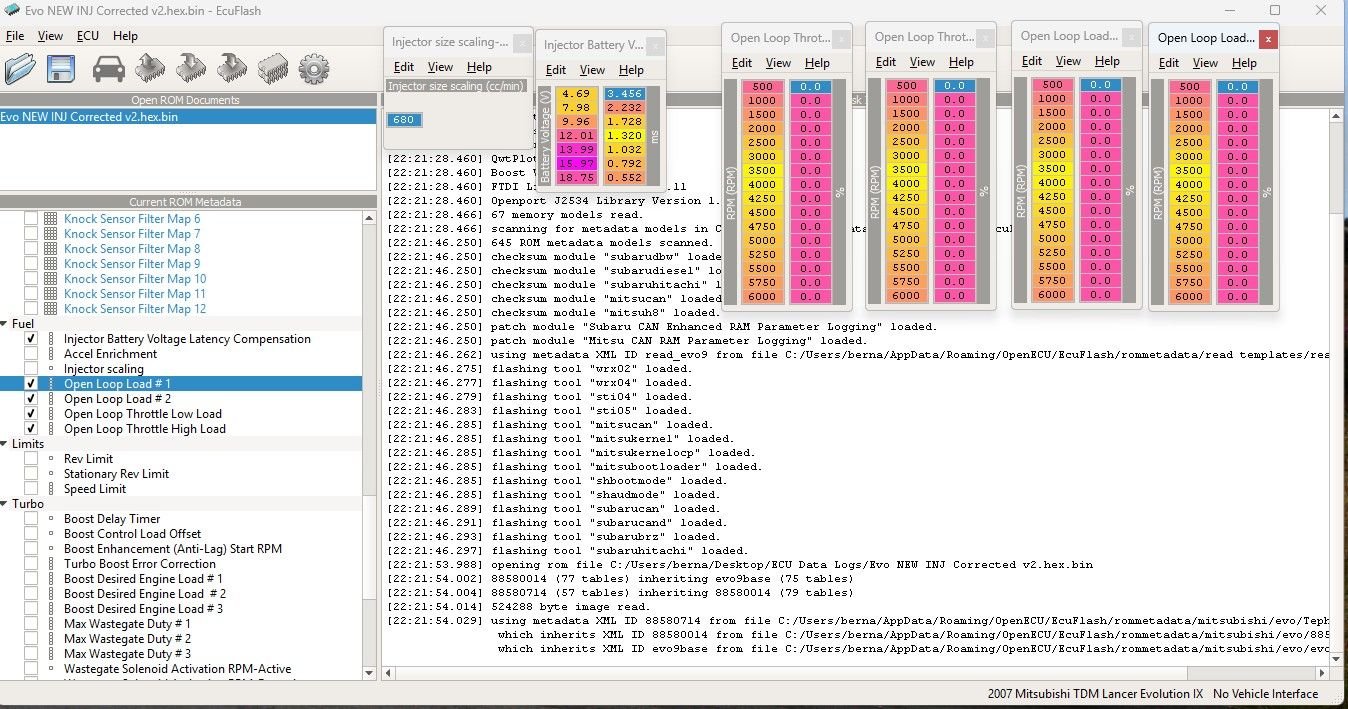Uncheck the Open Loop Load # 1 checkbox

coord(31,384)
